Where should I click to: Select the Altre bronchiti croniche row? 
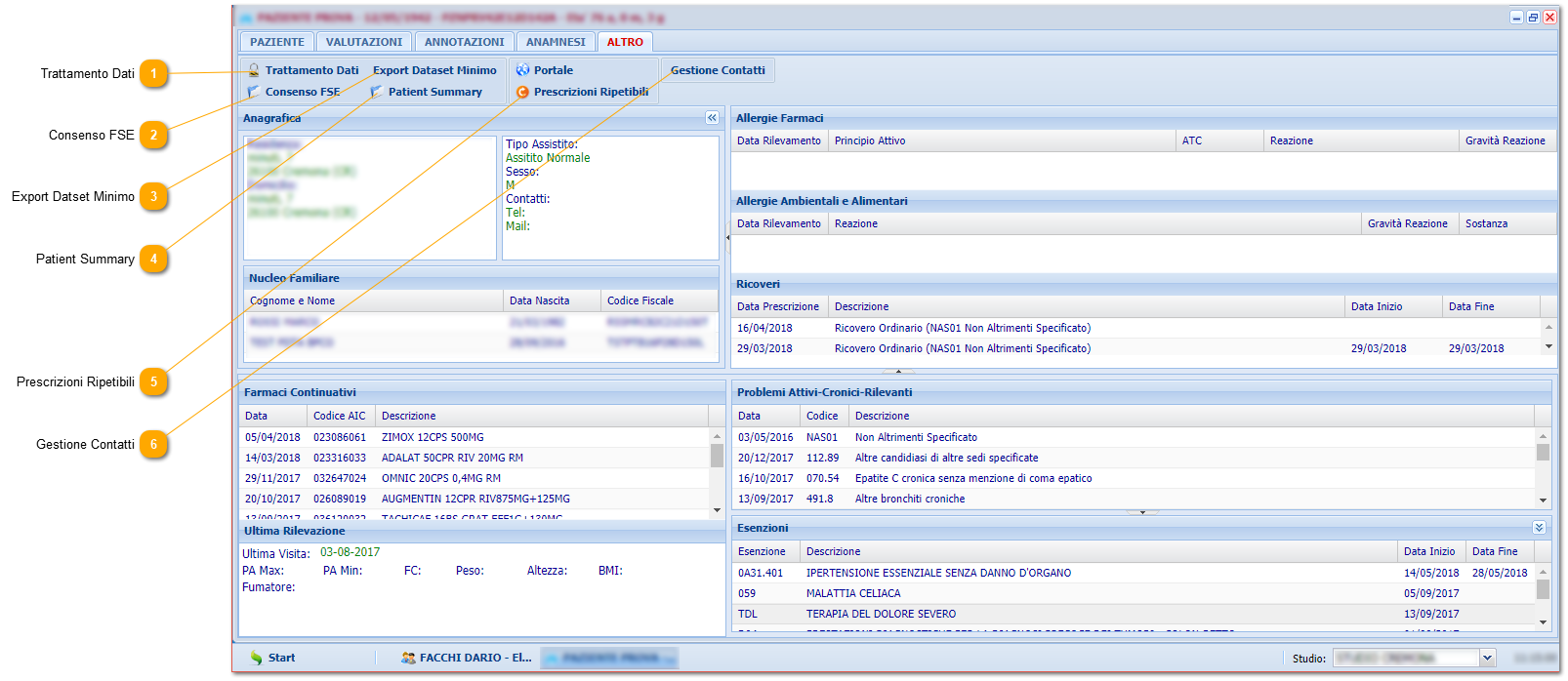pos(1134,499)
